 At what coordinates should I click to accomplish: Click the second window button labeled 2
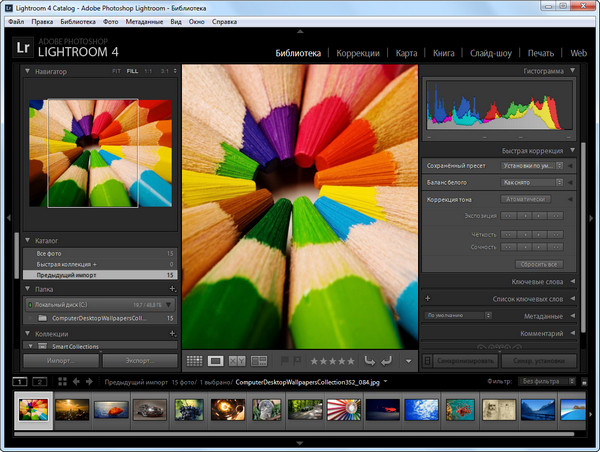[x=39, y=382]
